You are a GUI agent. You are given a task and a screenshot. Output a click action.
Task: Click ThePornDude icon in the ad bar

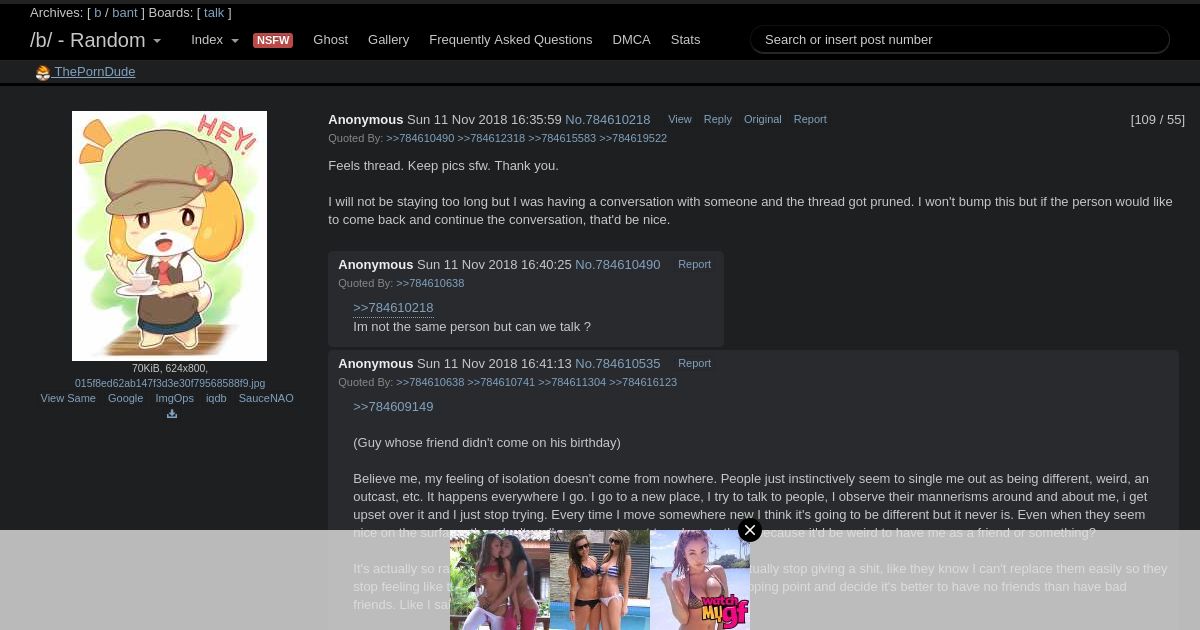[42, 72]
